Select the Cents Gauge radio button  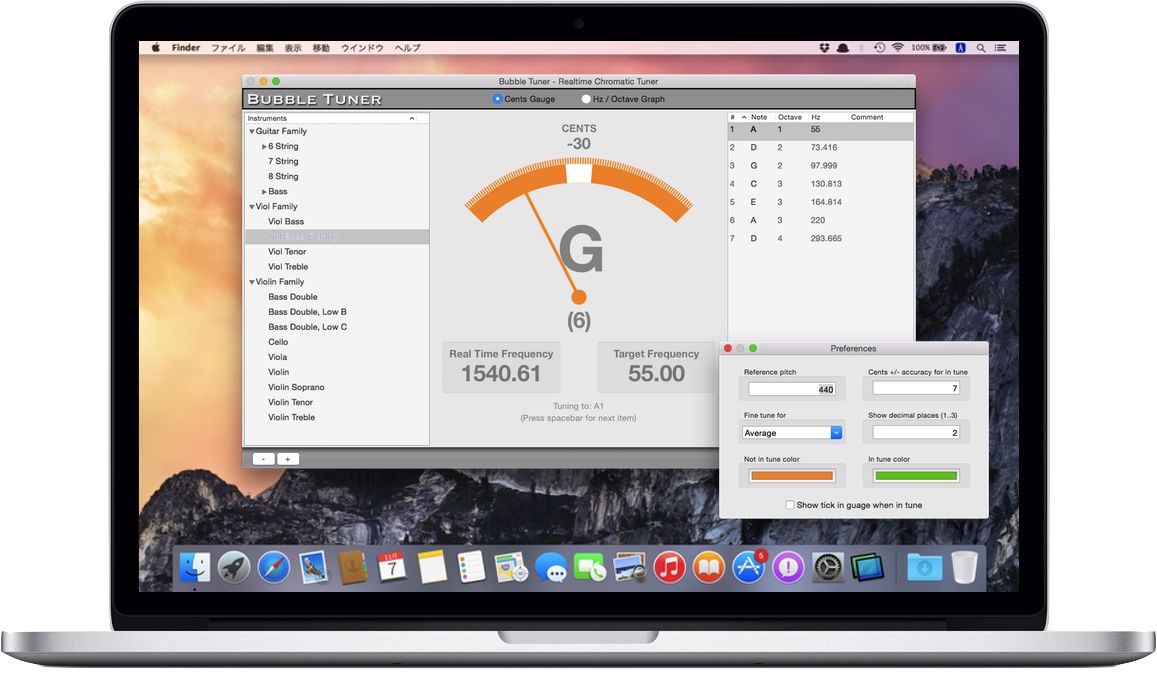tap(497, 99)
